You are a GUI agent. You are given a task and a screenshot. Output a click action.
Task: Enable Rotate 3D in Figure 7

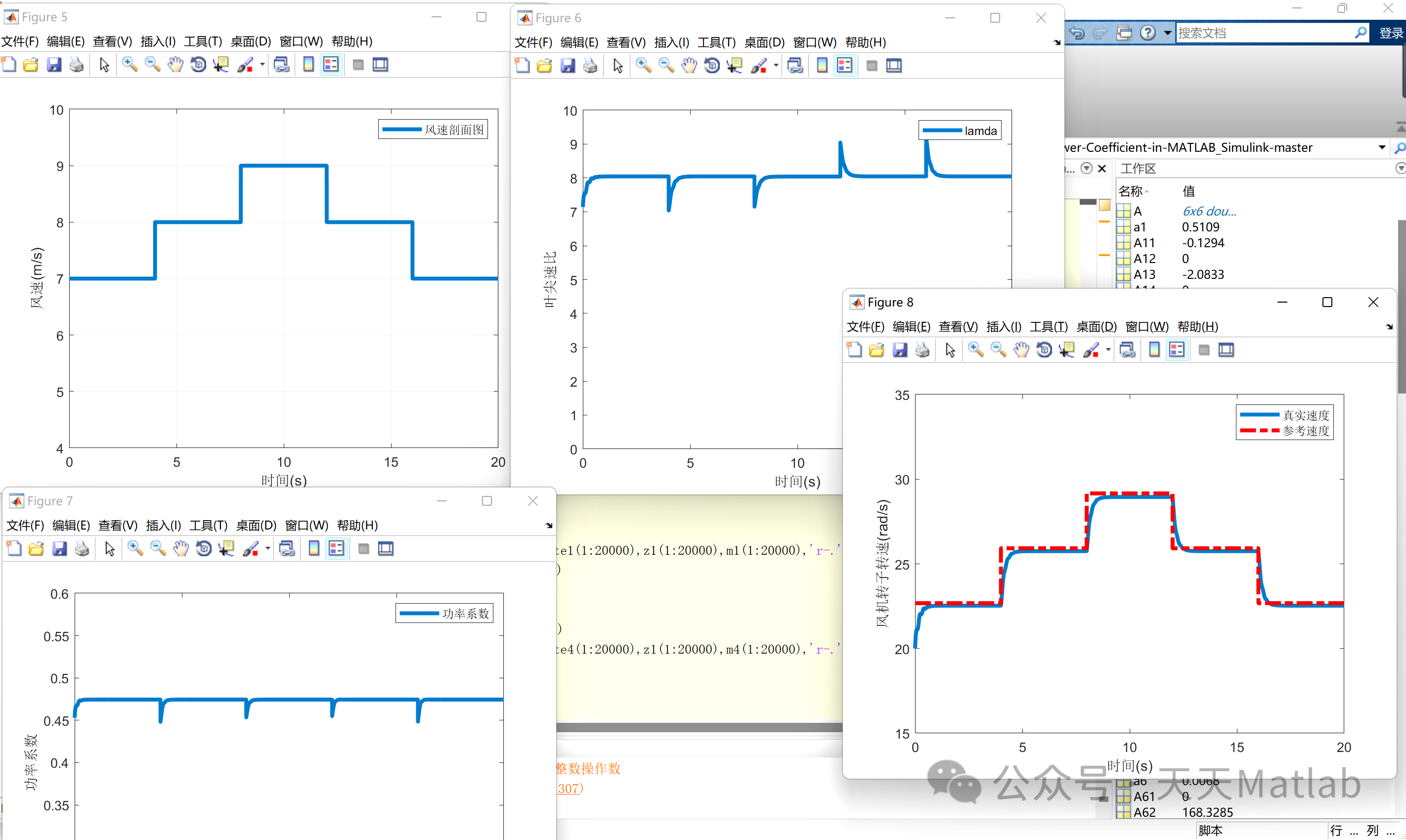204,548
